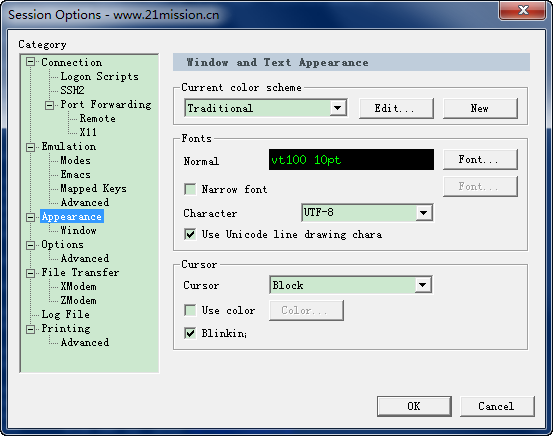Collapse the Emulation category node
The image size is (553, 436).
(31, 147)
